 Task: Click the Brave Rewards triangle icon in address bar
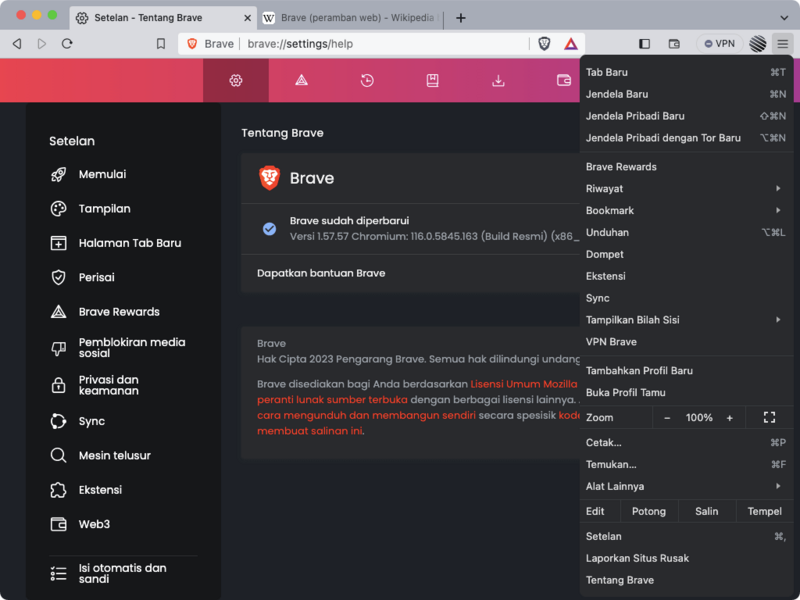pyautogui.click(x=570, y=44)
